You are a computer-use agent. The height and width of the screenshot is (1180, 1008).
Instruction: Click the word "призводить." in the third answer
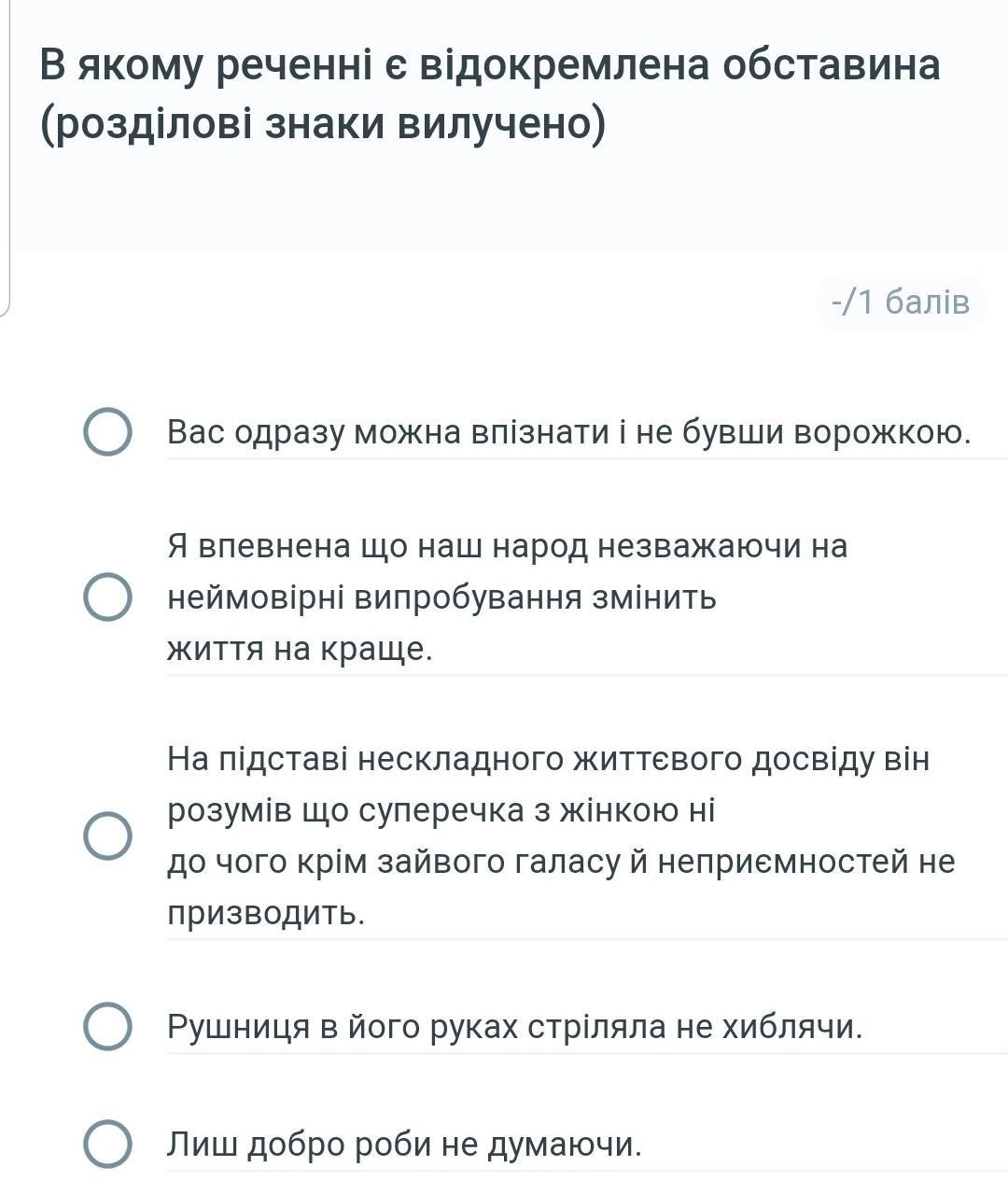coord(266,913)
